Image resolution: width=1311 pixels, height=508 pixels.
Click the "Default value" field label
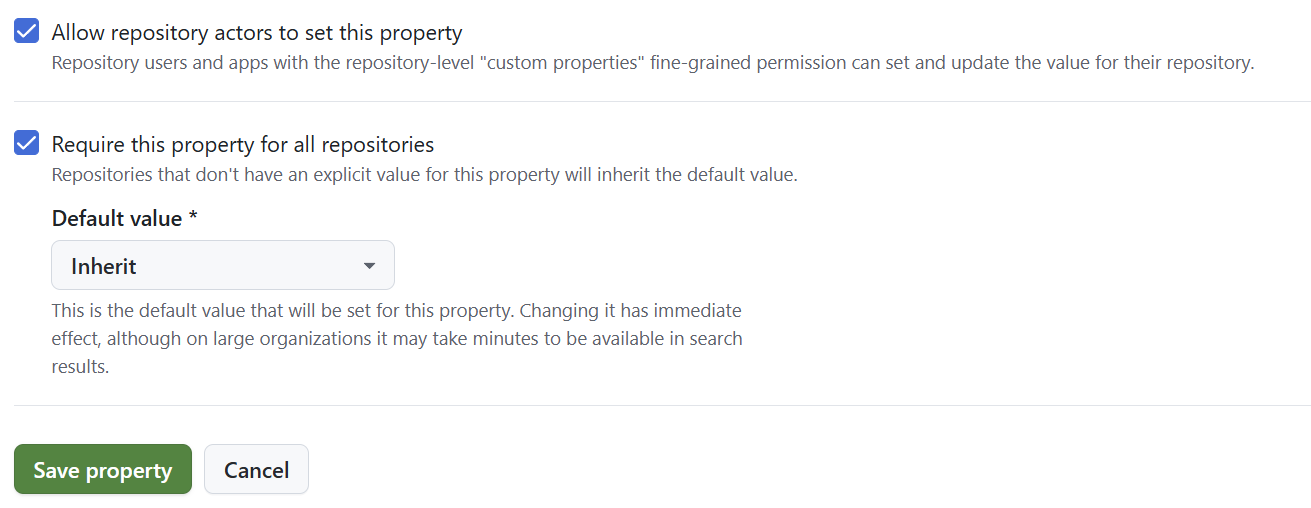[117, 218]
